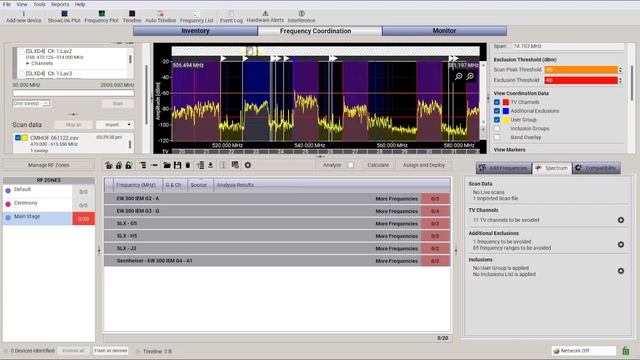The image size is (640, 360).
Task: Expand the EW 300 IEM G3 - G group
Action: coord(277,211)
